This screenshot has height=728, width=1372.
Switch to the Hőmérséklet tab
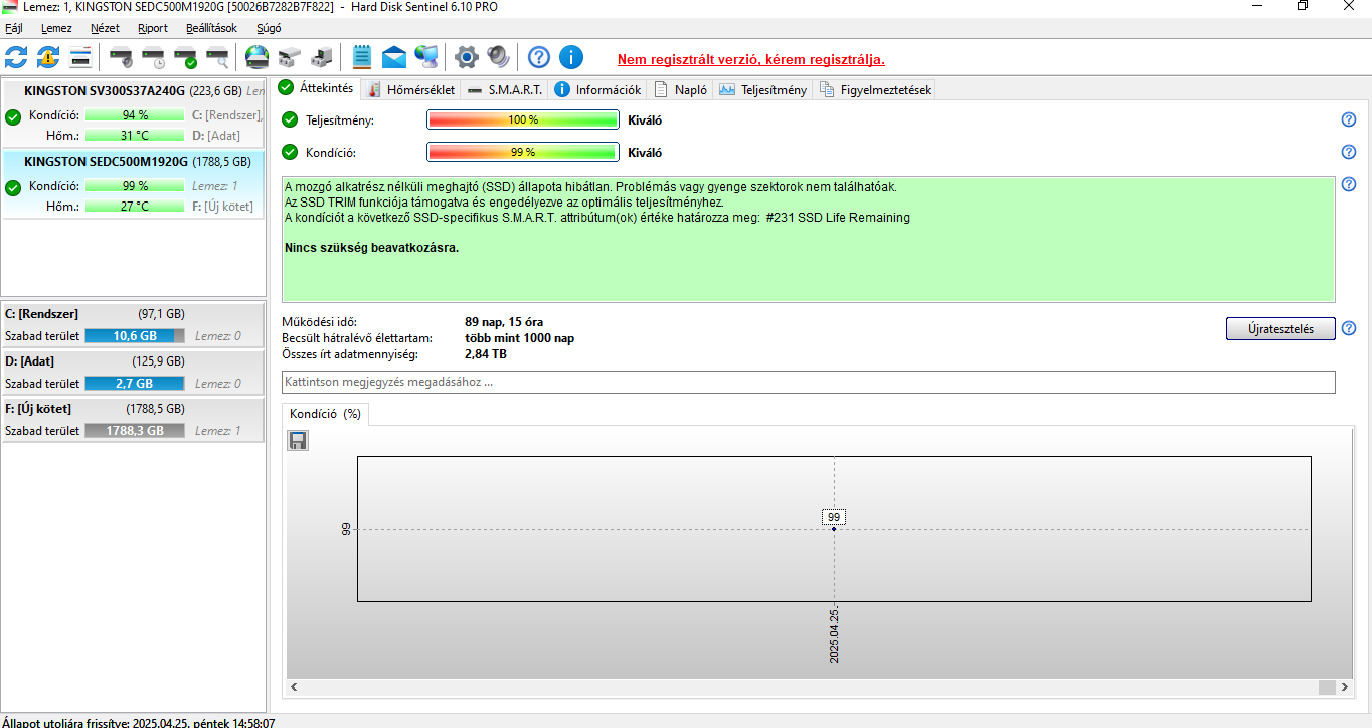(413, 89)
